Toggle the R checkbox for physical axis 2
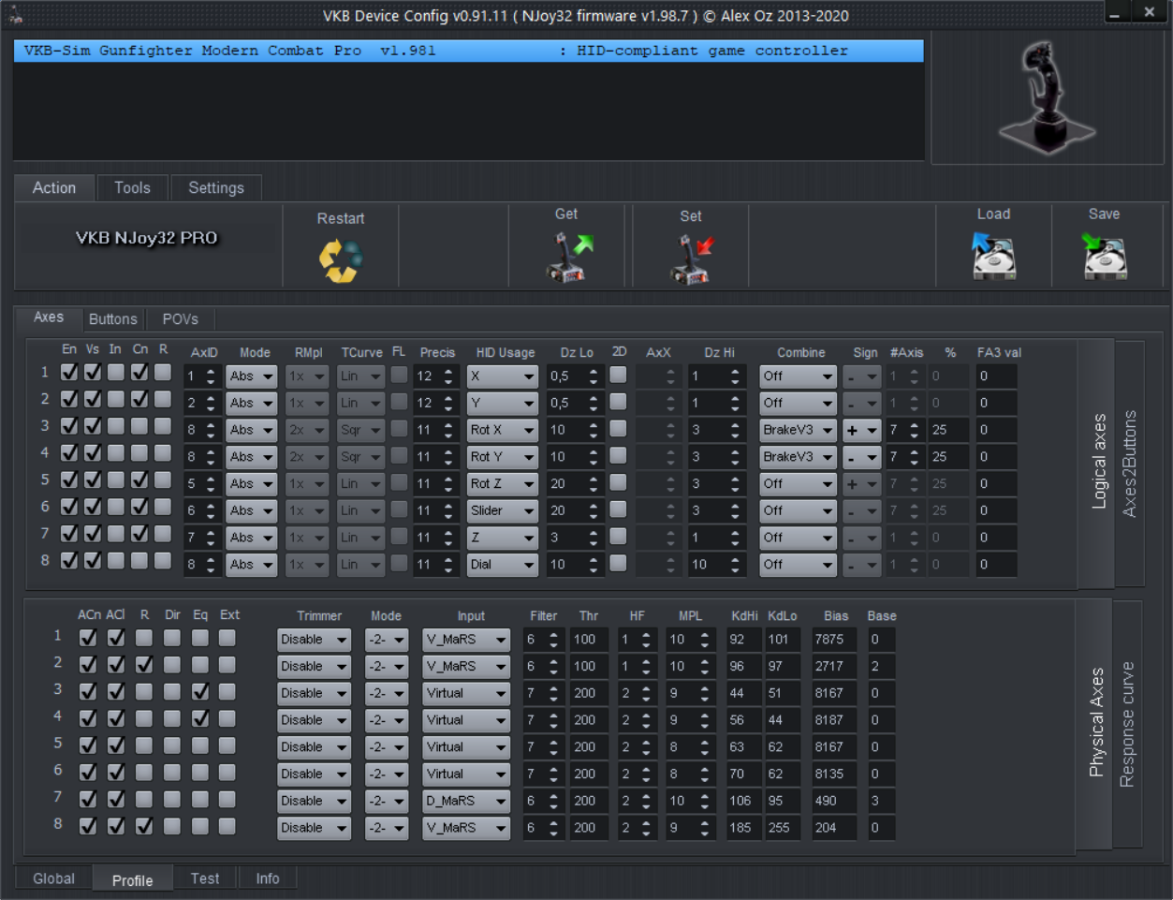Viewport: 1173px width, 900px height. tap(144, 664)
